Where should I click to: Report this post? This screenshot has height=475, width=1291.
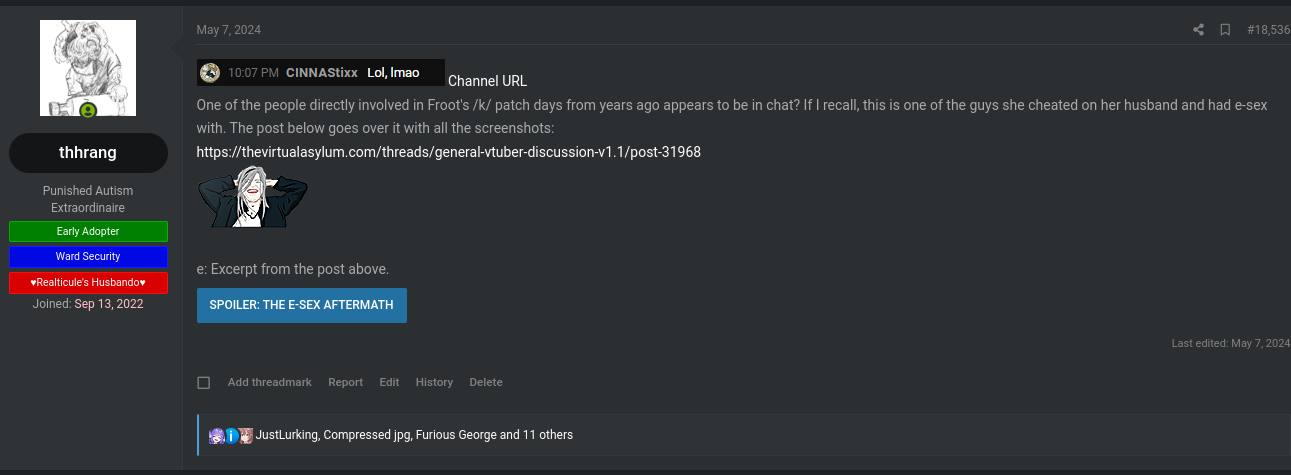[x=346, y=382]
